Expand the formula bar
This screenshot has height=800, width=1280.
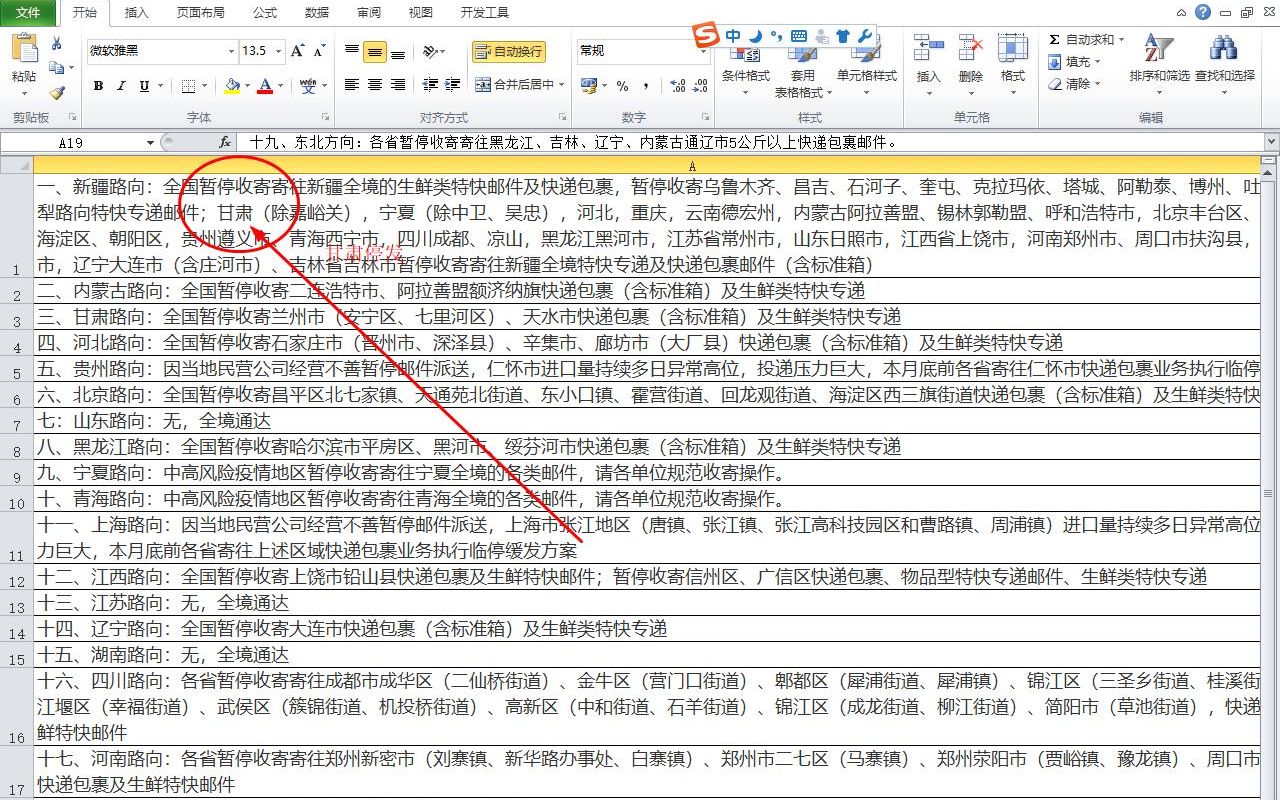tap(1271, 143)
